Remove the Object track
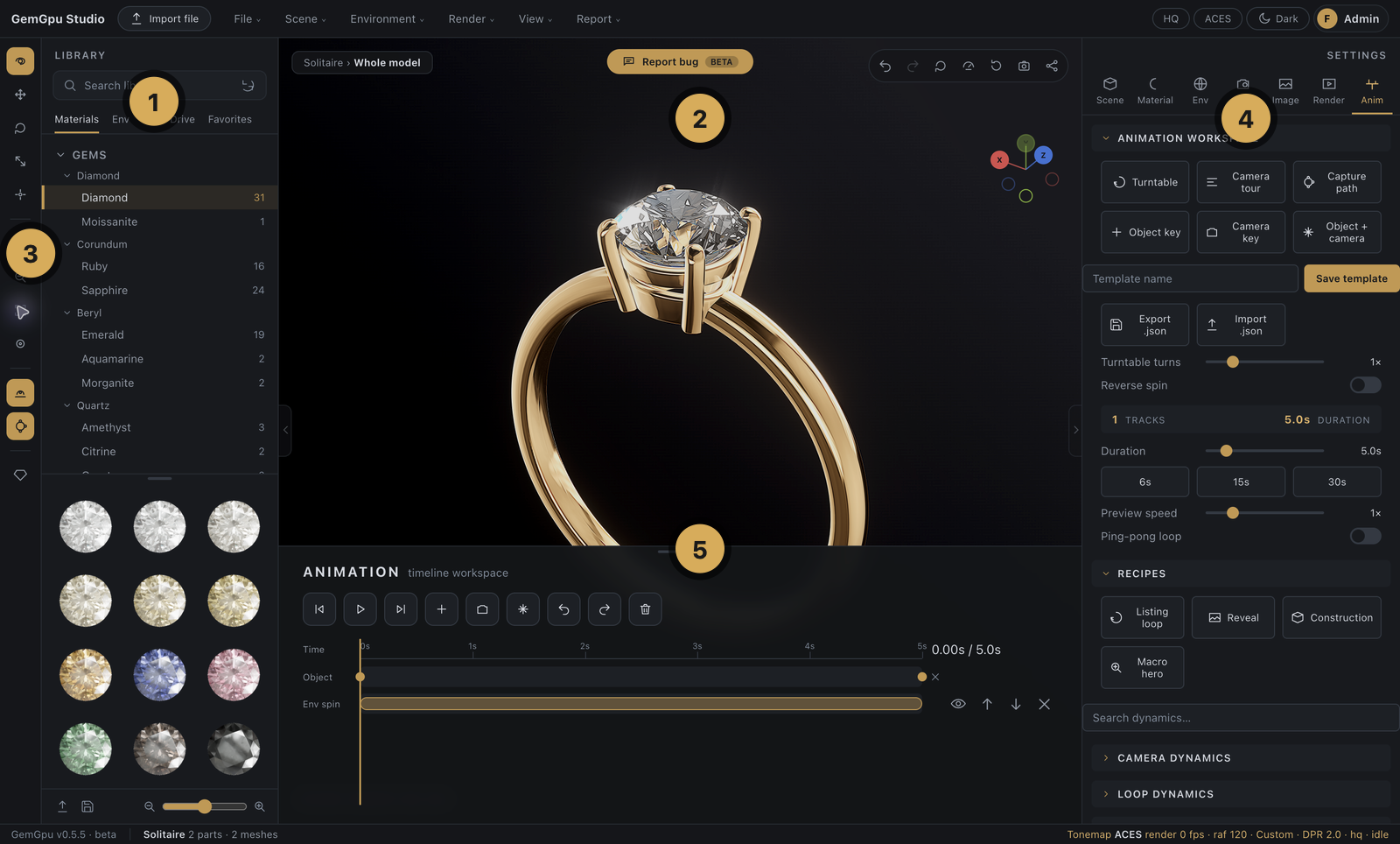Viewport: 1400px width, 844px height. (935, 677)
